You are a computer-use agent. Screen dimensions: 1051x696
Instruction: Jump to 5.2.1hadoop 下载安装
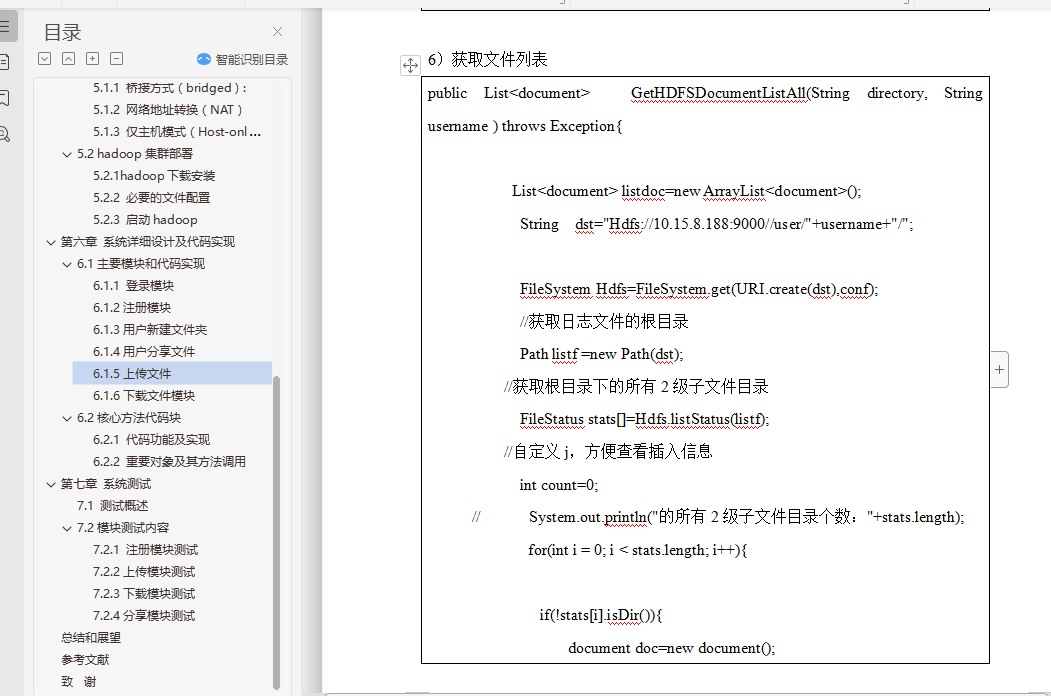click(154, 176)
